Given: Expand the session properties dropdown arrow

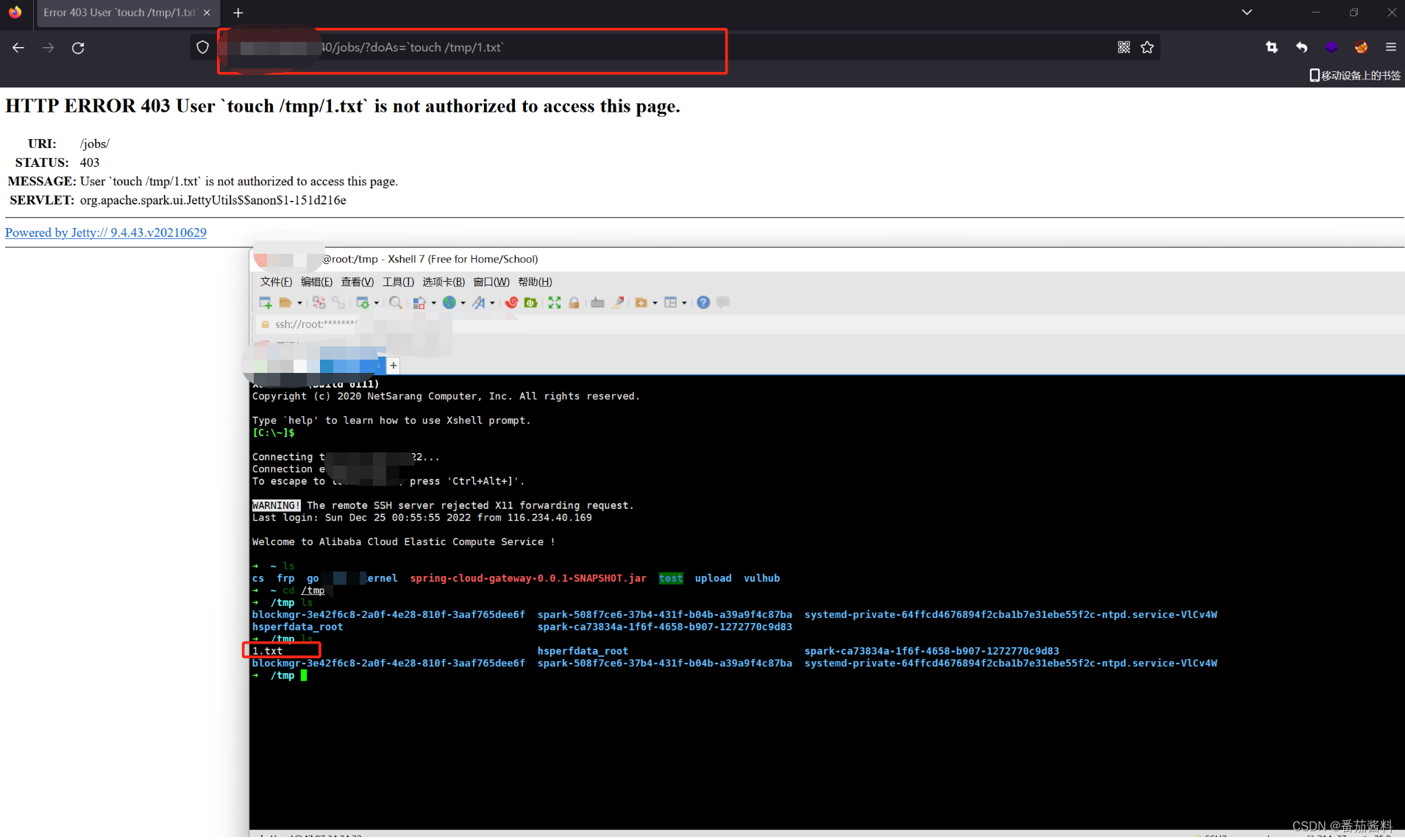Looking at the screenshot, I should (x=376, y=303).
